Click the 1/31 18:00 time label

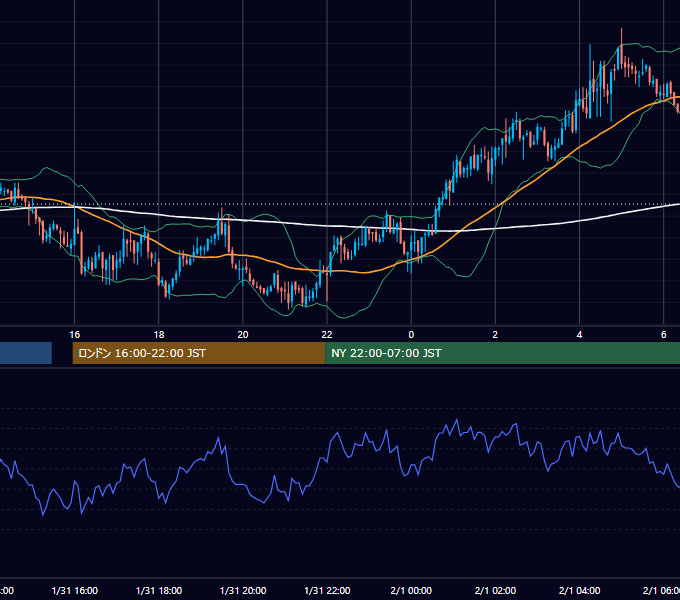159,590
